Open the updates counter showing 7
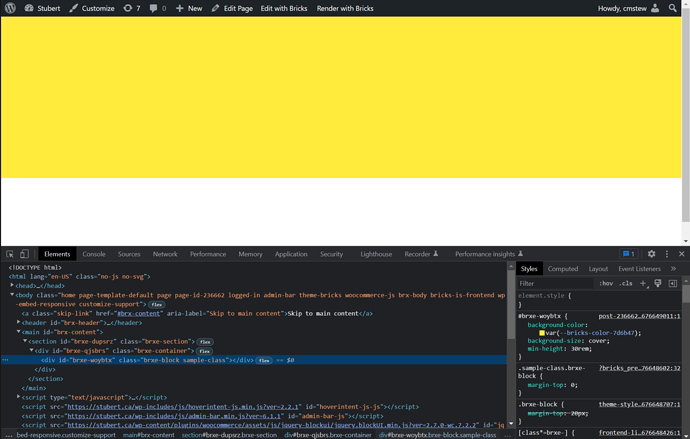 132,8
